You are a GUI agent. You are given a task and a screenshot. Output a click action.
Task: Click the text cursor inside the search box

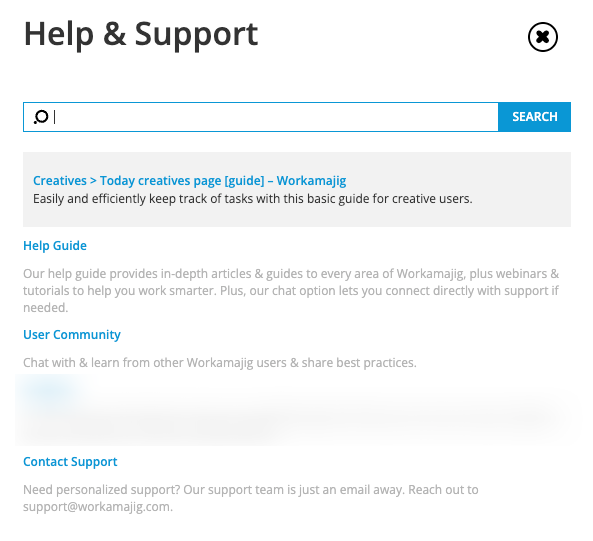pos(55,117)
